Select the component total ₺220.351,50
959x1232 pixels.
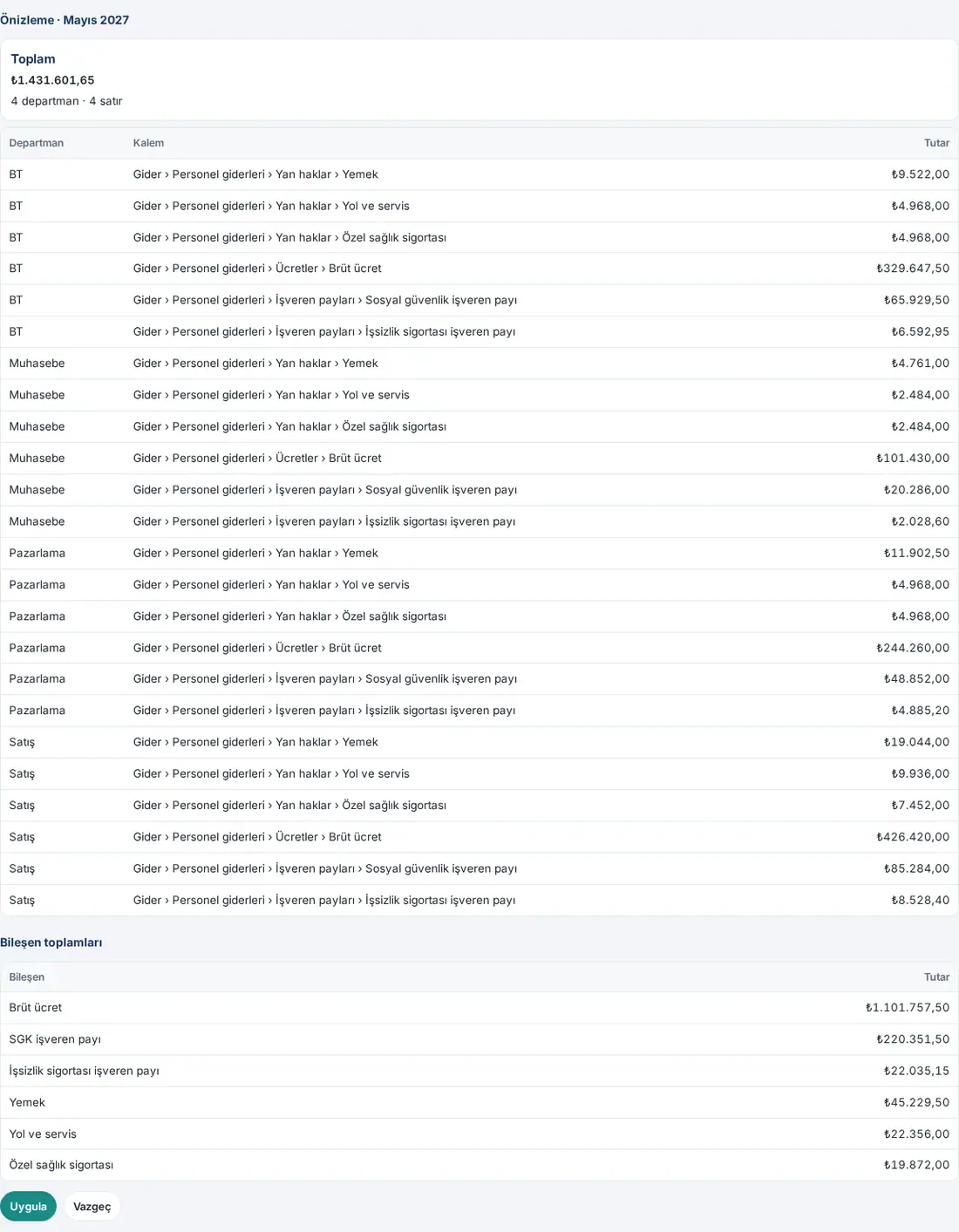point(913,1039)
